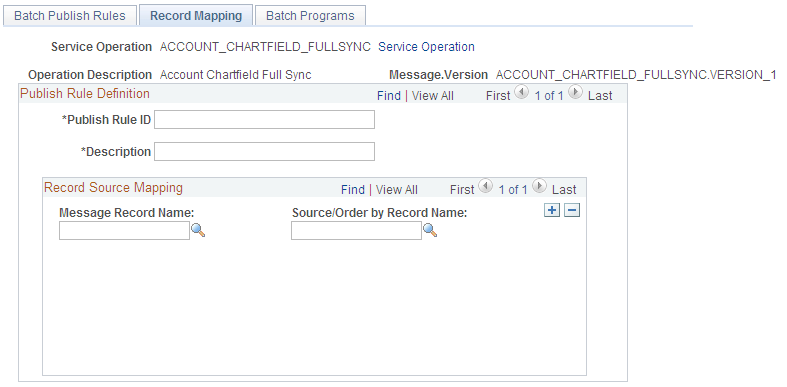Open lookup for Message Record Name
The image size is (787, 387).
(198, 230)
